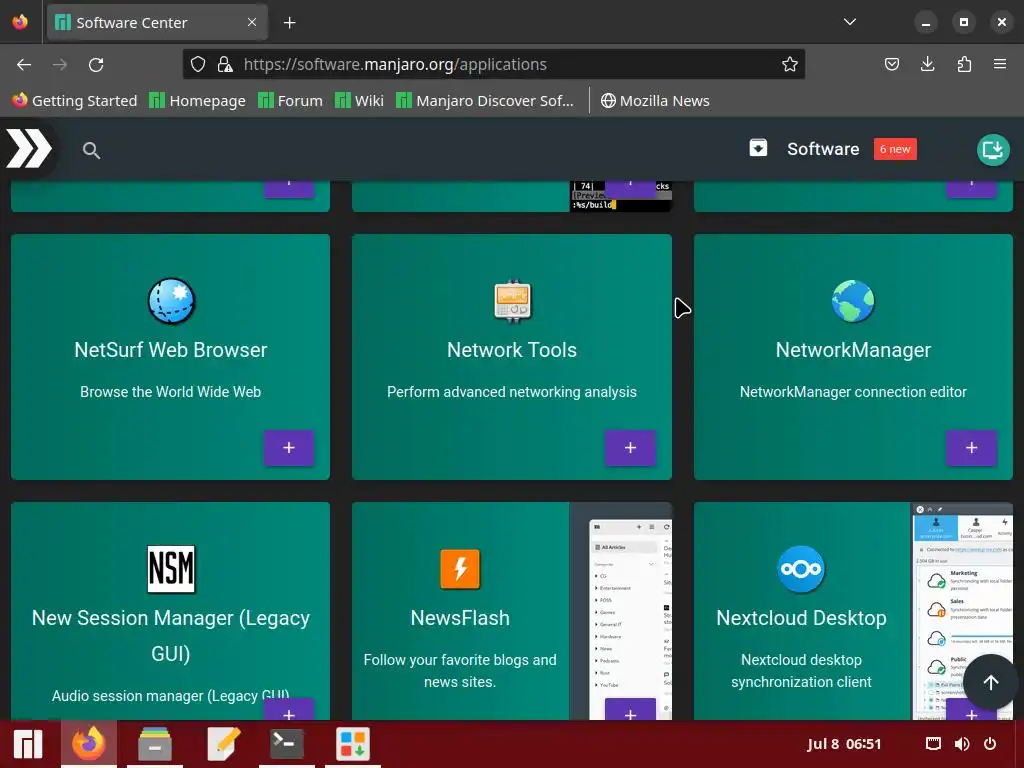This screenshot has height=768, width=1024.
Task: Bookmark this page with star icon
Action: [x=790, y=64]
